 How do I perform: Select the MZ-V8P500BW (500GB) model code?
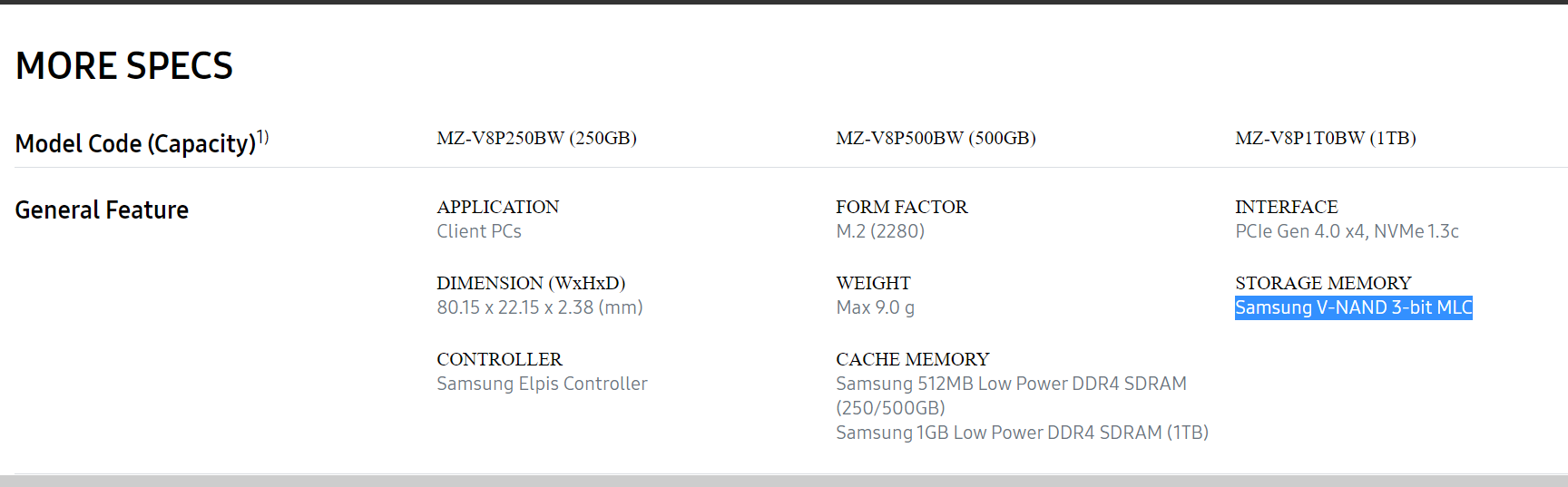pyautogui.click(x=936, y=138)
